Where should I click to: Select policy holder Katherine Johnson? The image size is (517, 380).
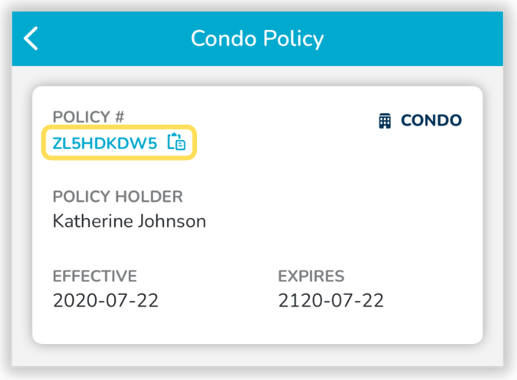pos(129,221)
